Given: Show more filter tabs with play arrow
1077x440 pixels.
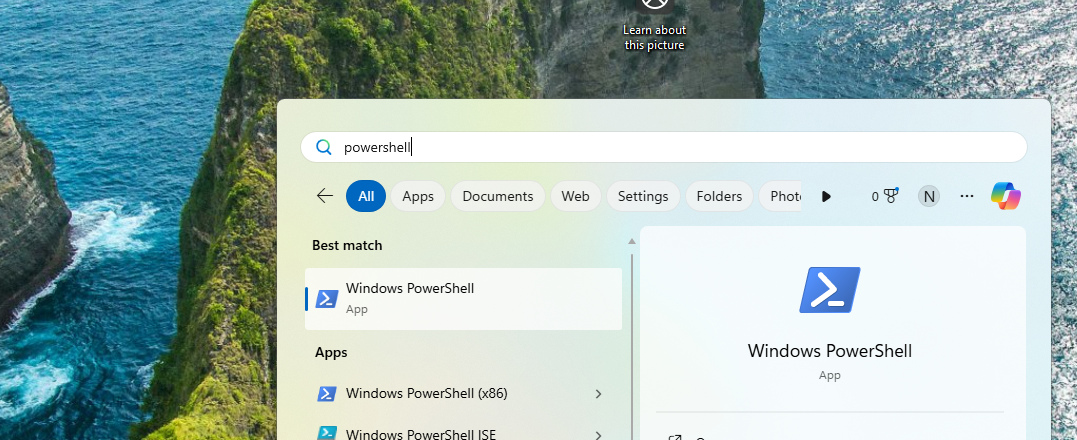Looking at the screenshot, I should (x=826, y=197).
